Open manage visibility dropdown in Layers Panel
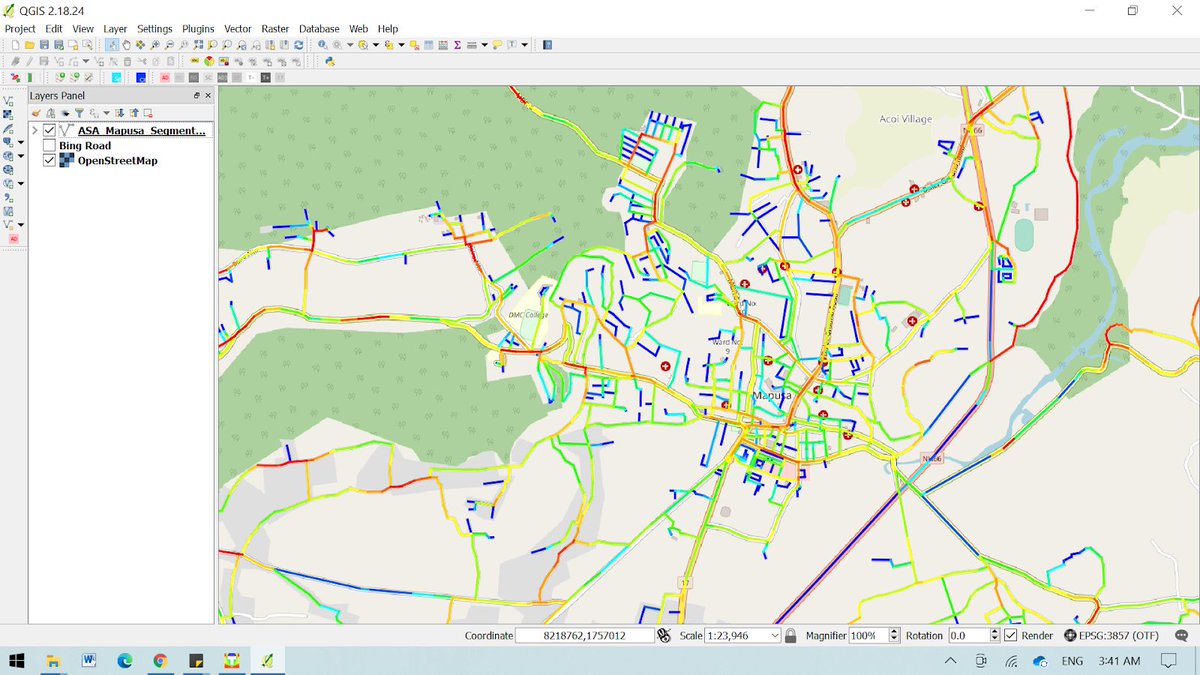Screen dimensions: 1200x675 coord(65,113)
